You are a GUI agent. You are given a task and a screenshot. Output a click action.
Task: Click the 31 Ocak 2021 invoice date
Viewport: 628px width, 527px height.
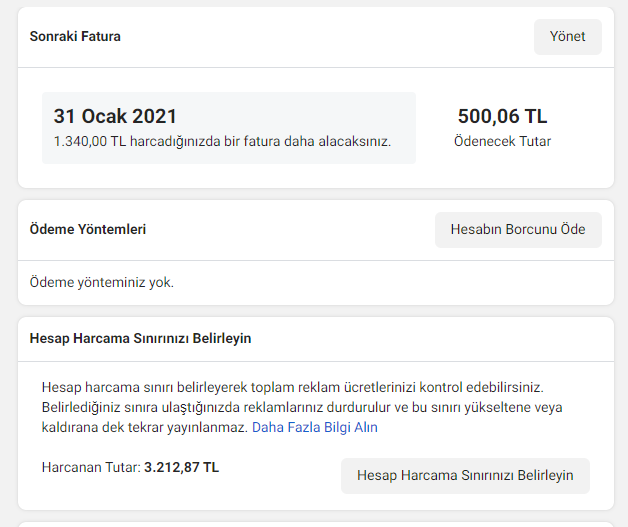click(x=115, y=116)
